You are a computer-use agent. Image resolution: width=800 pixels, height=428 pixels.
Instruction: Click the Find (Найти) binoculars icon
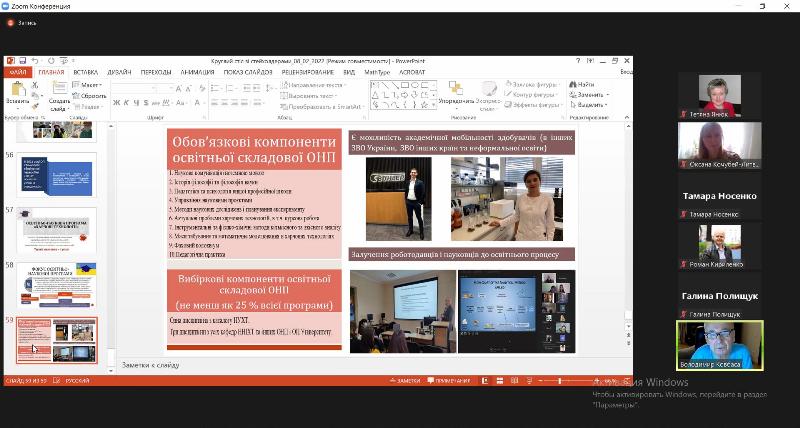(x=572, y=84)
